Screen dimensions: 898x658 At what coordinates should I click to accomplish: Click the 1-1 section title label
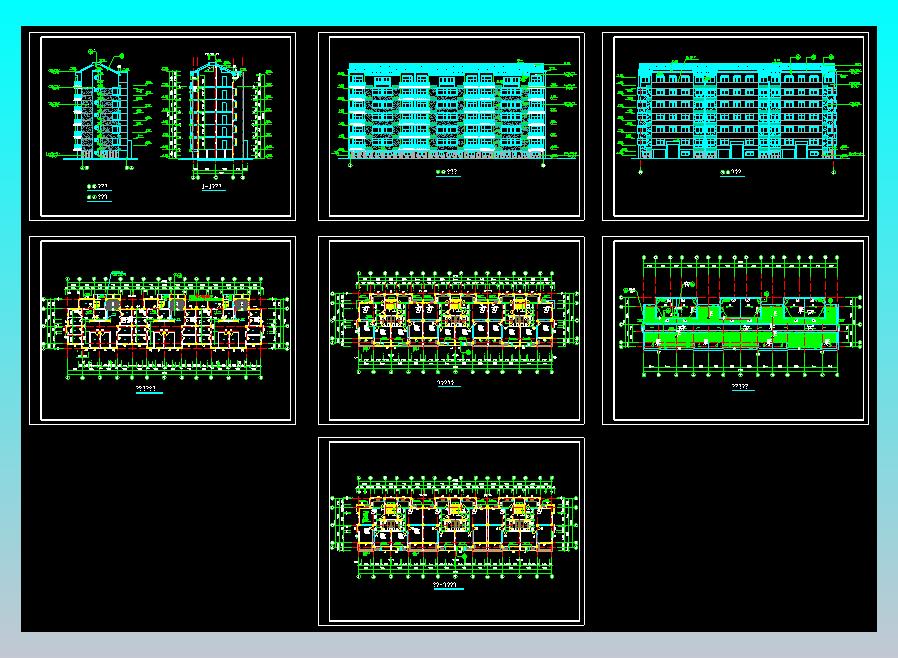(213, 187)
